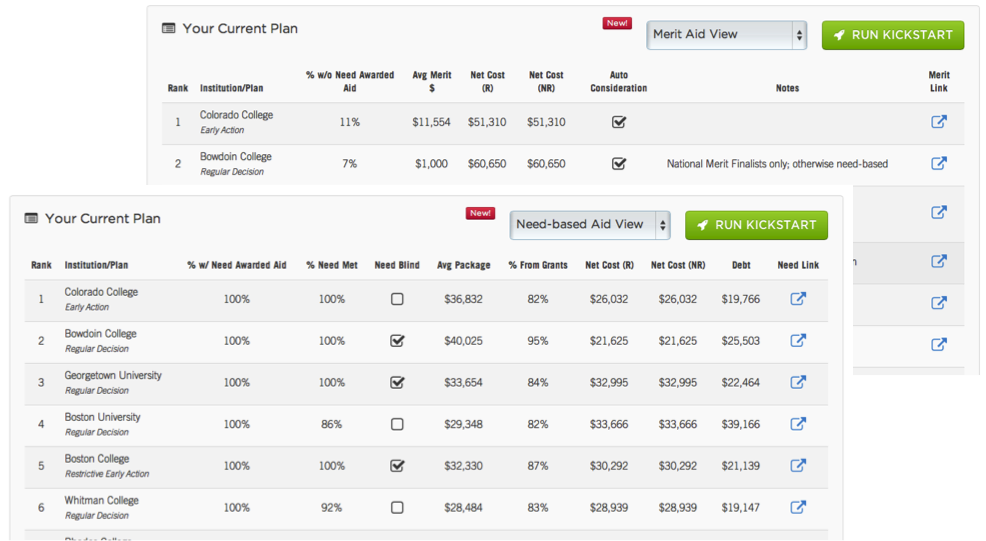Open Boston College need link icon
This screenshot has height=541, width=986.
click(798, 466)
